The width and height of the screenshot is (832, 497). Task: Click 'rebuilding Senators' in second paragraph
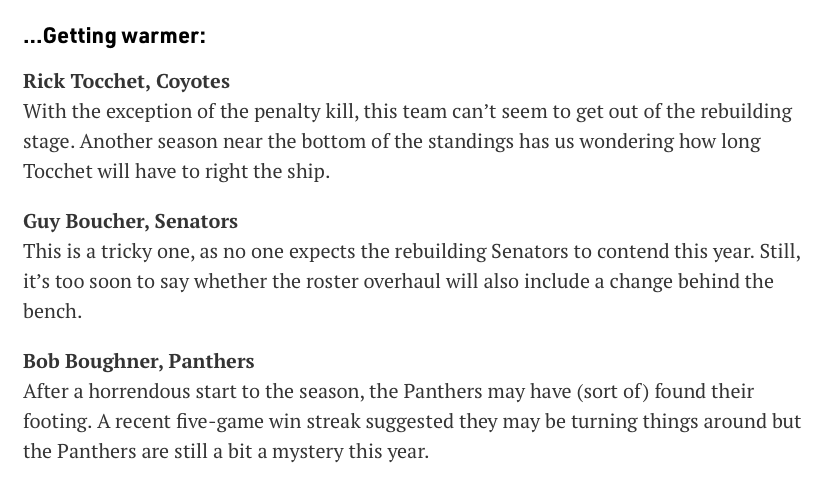click(481, 251)
